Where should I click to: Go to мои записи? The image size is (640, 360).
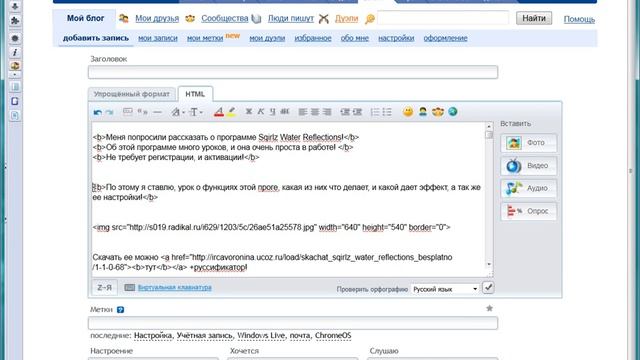coord(158,38)
